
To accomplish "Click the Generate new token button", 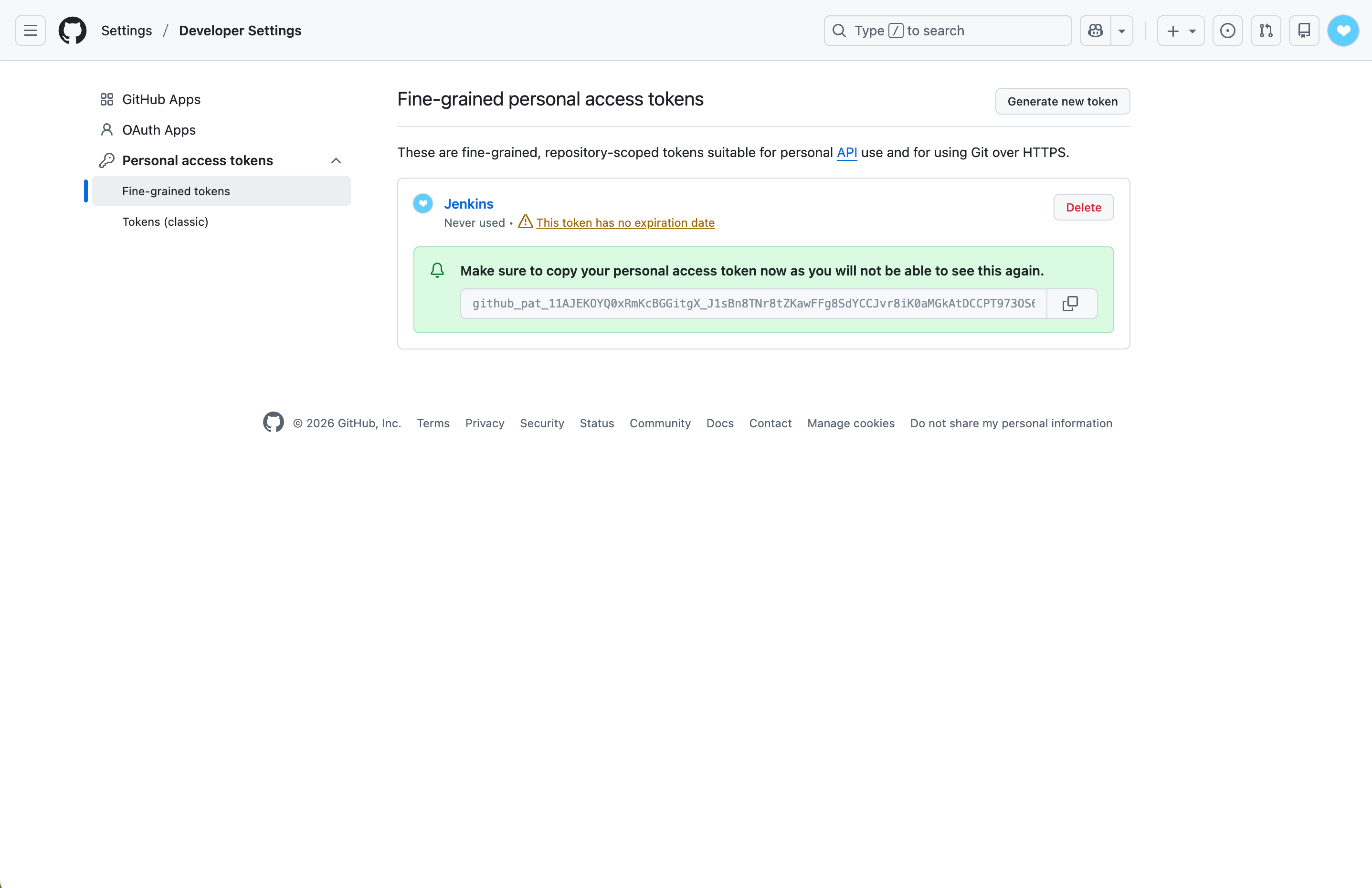I will pos(1062,102).
